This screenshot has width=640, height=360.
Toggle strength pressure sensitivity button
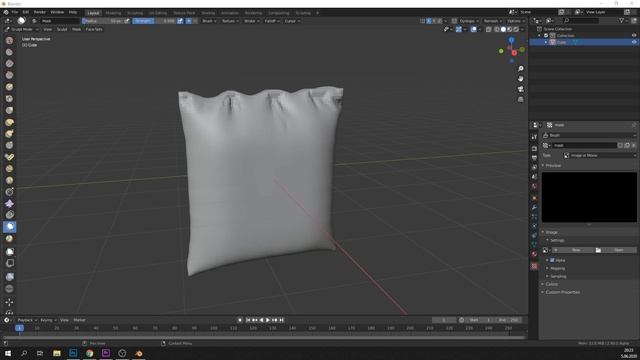pyautogui.click(x=180, y=21)
